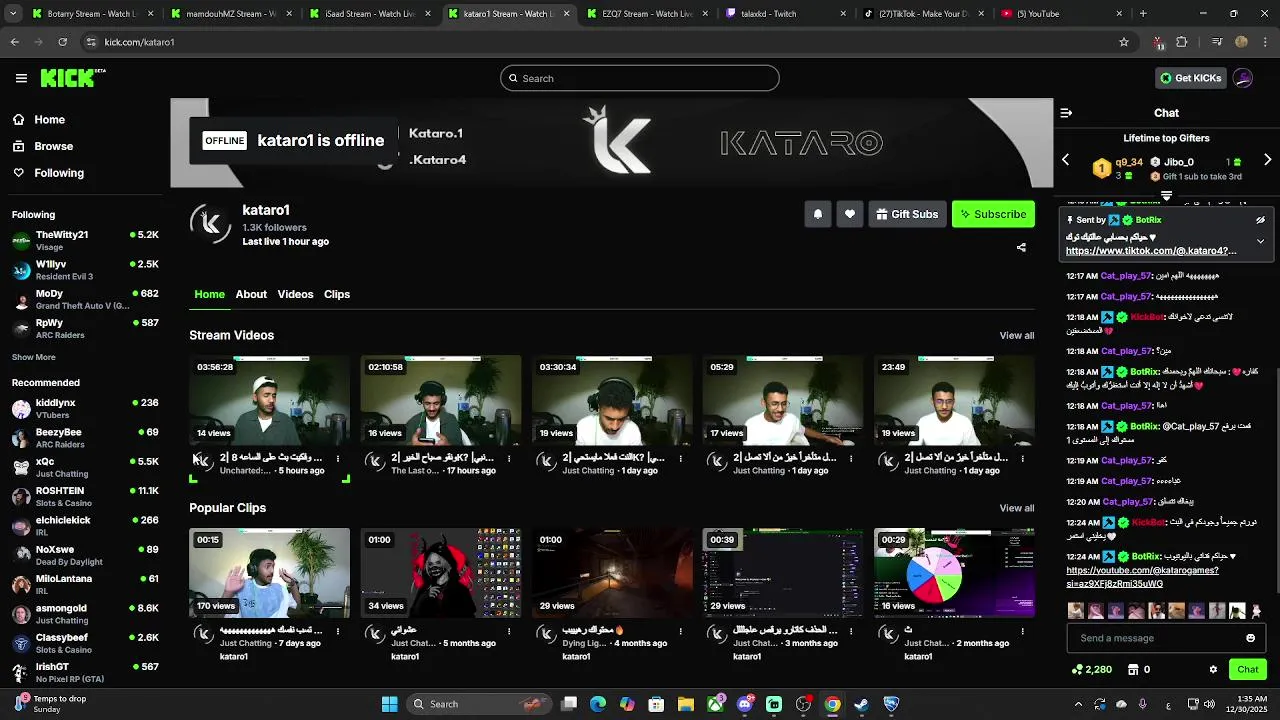The image size is (1280, 720).
Task: Switch to the Clips channel tab
Action: pyautogui.click(x=337, y=294)
